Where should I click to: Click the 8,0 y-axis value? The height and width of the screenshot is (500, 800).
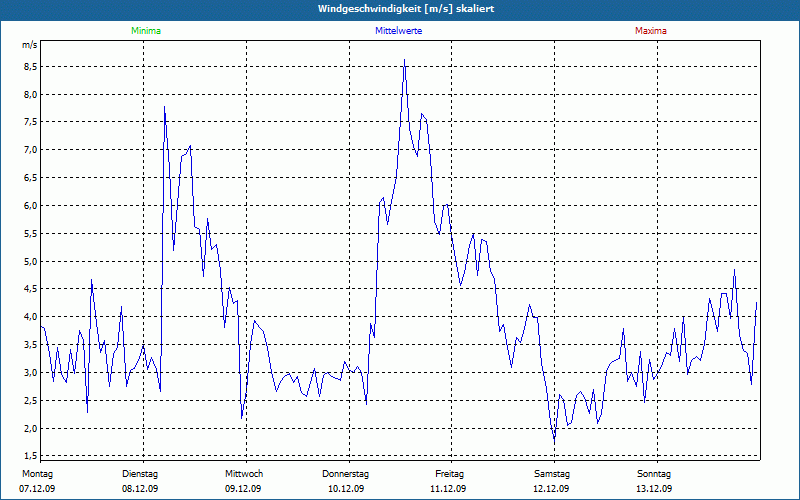click(x=31, y=94)
